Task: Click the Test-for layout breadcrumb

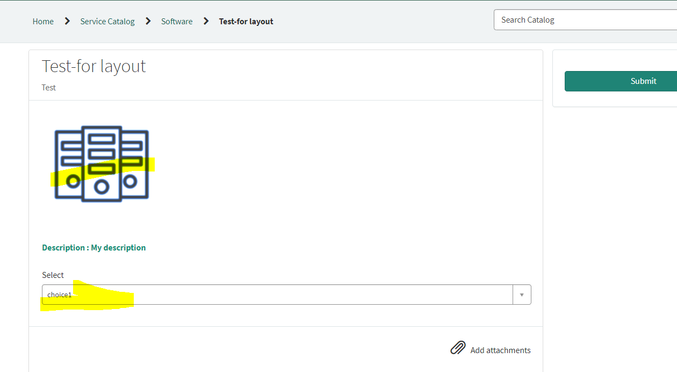Action: [246, 21]
